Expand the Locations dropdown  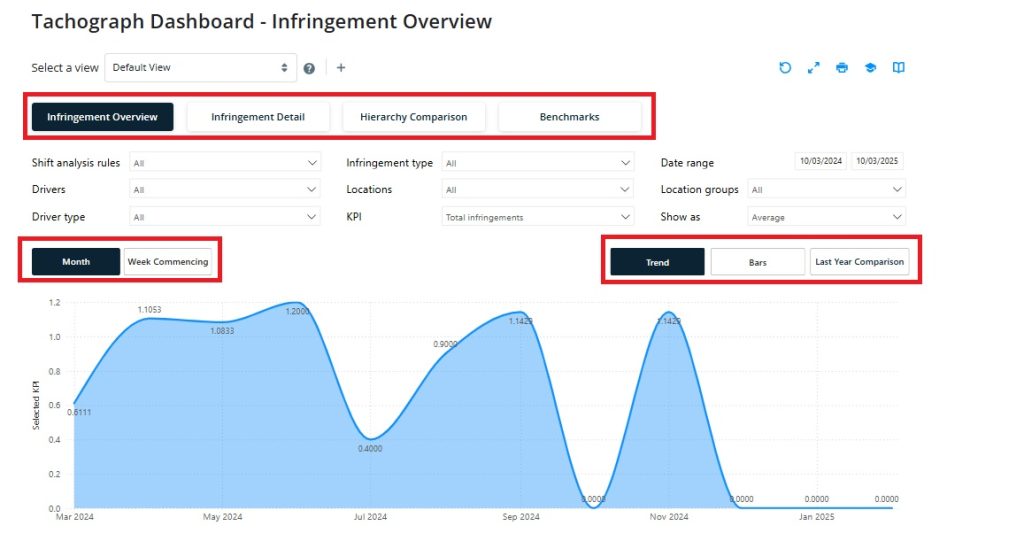(x=537, y=189)
